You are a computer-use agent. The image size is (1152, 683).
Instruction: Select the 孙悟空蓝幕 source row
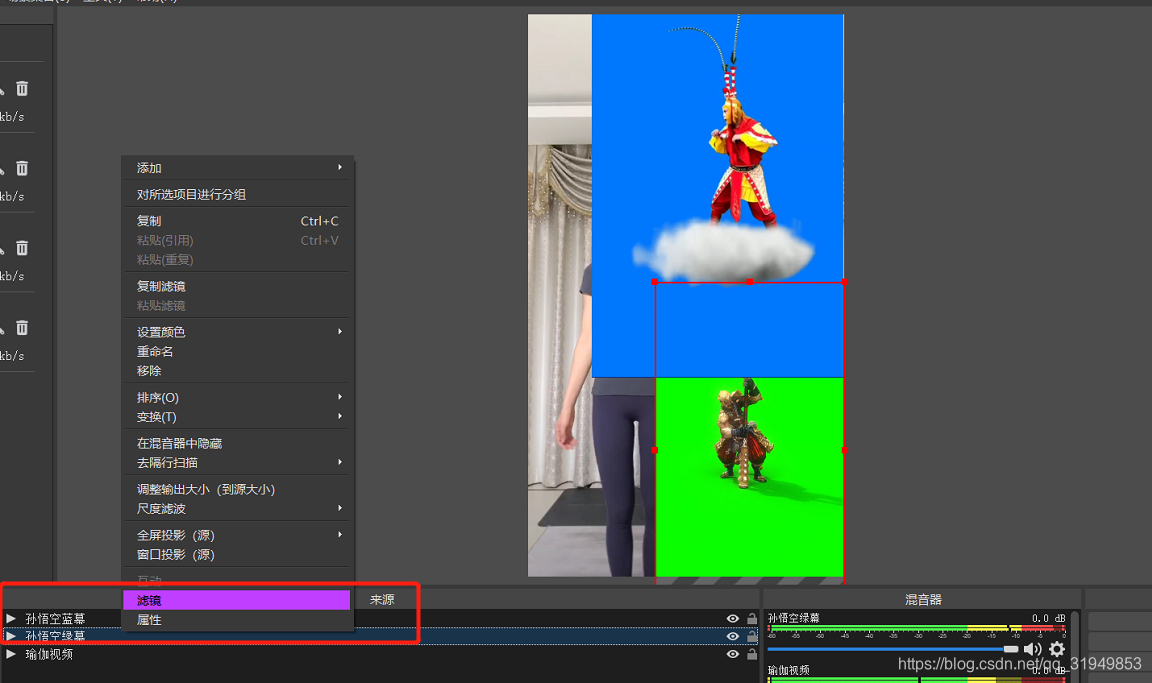point(381,618)
